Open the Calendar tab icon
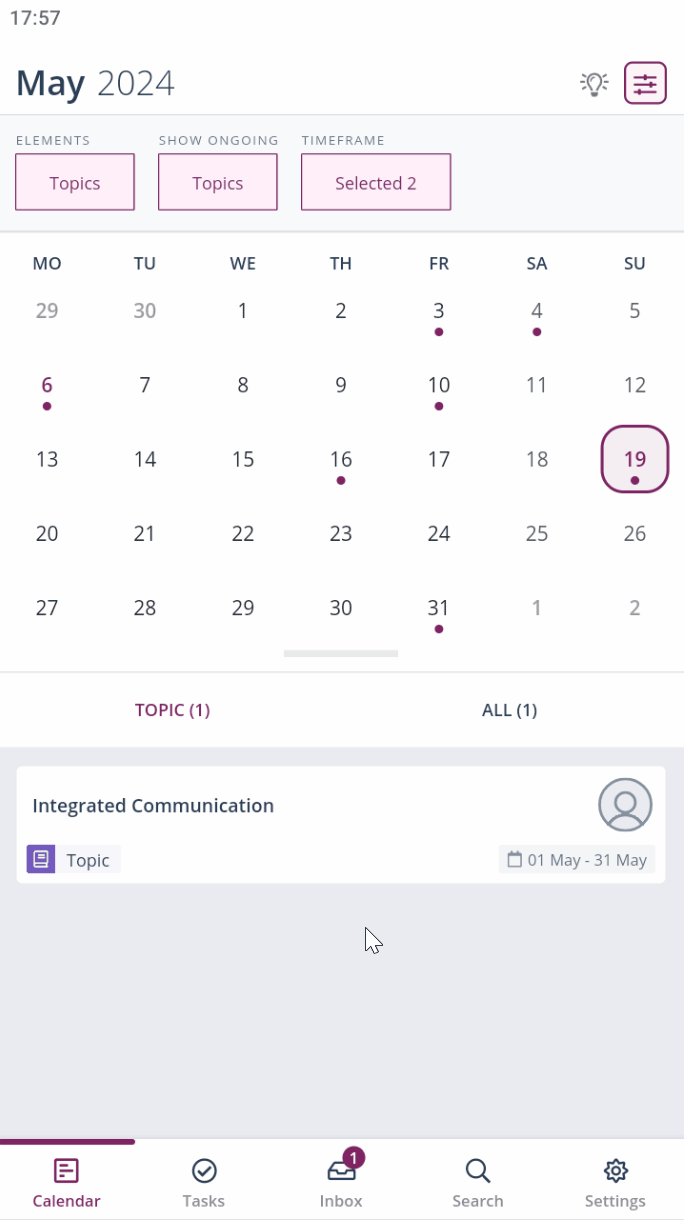The image size is (684, 1220). point(67,1171)
